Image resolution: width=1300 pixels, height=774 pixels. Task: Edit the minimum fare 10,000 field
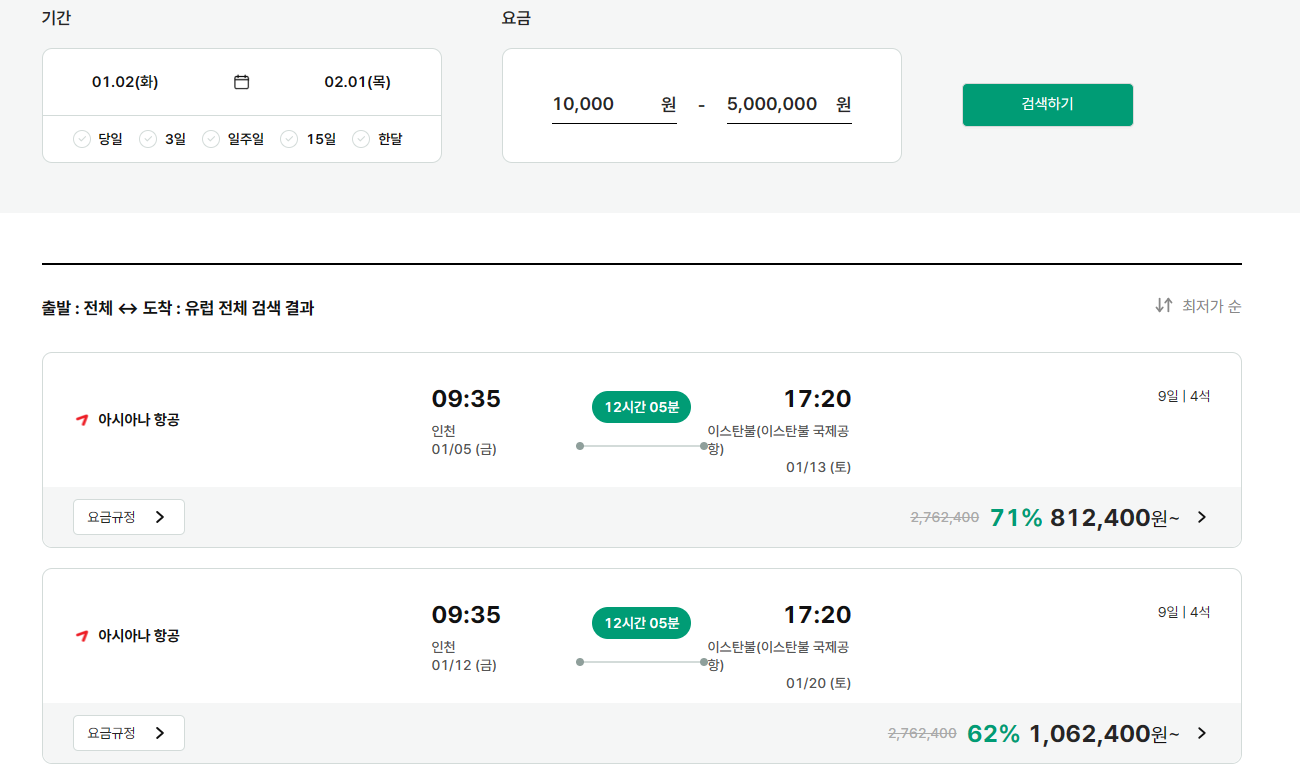(x=614, y=104)
